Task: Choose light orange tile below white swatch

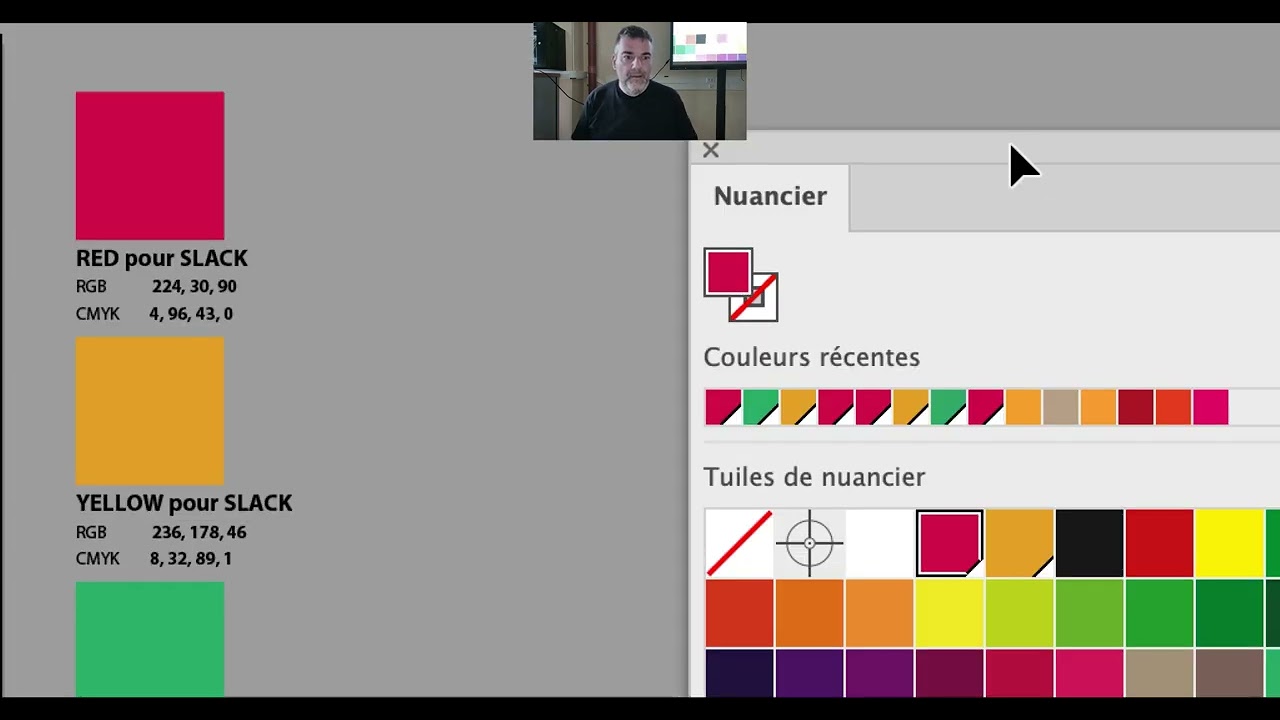Action: [879, 613]
